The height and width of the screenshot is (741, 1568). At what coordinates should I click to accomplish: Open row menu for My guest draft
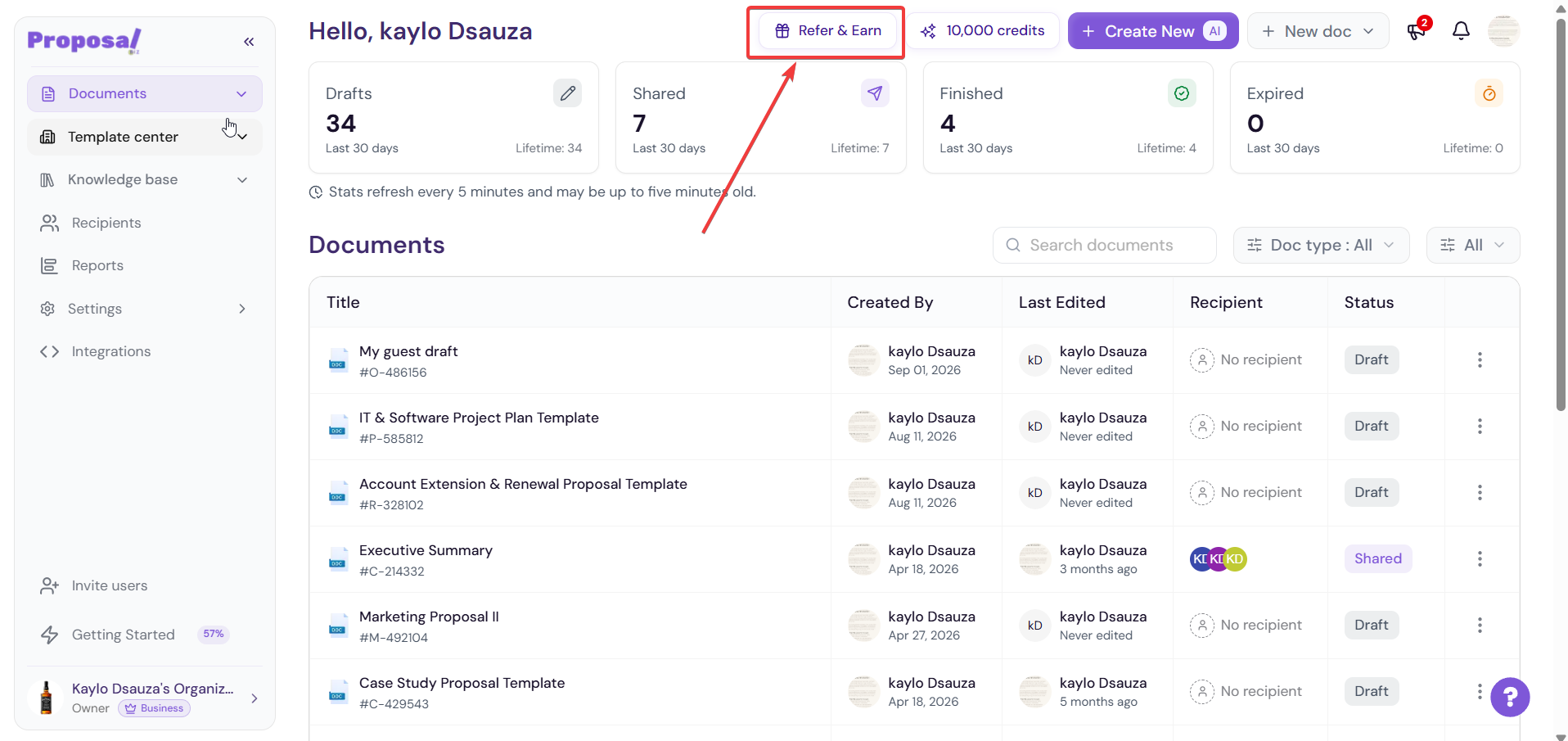(1480, 360)
